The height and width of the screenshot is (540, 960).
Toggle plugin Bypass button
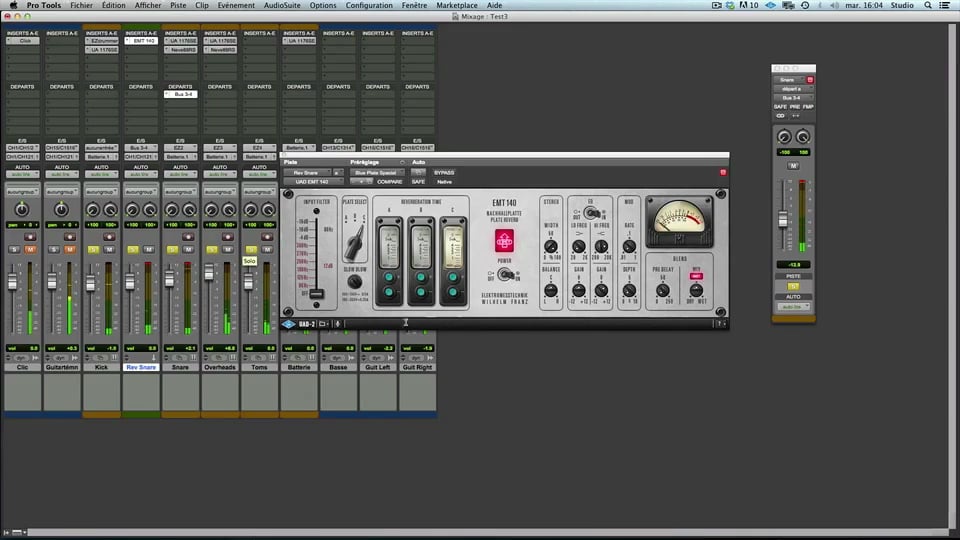click(444, 173)
